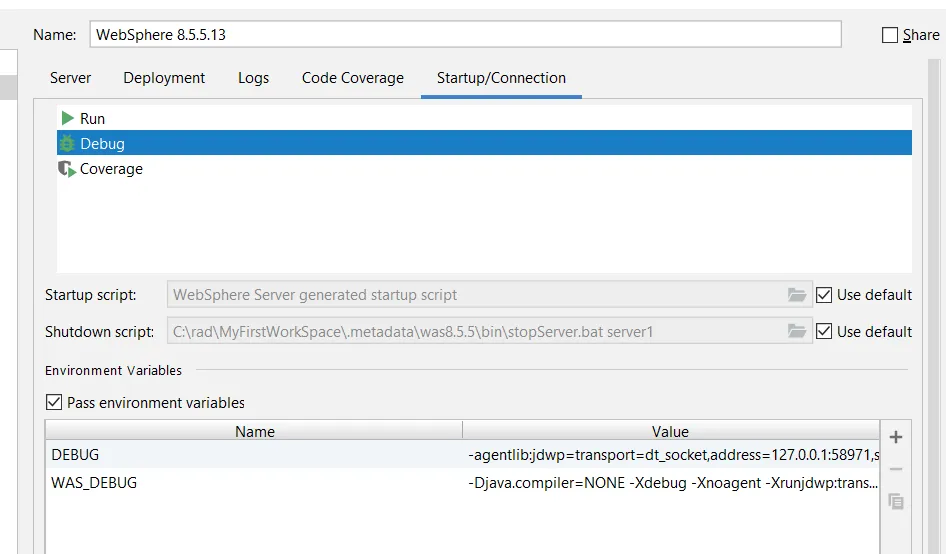Select the Run configuration entry
This screenshot has height=554, width=946.
point(484,118)
